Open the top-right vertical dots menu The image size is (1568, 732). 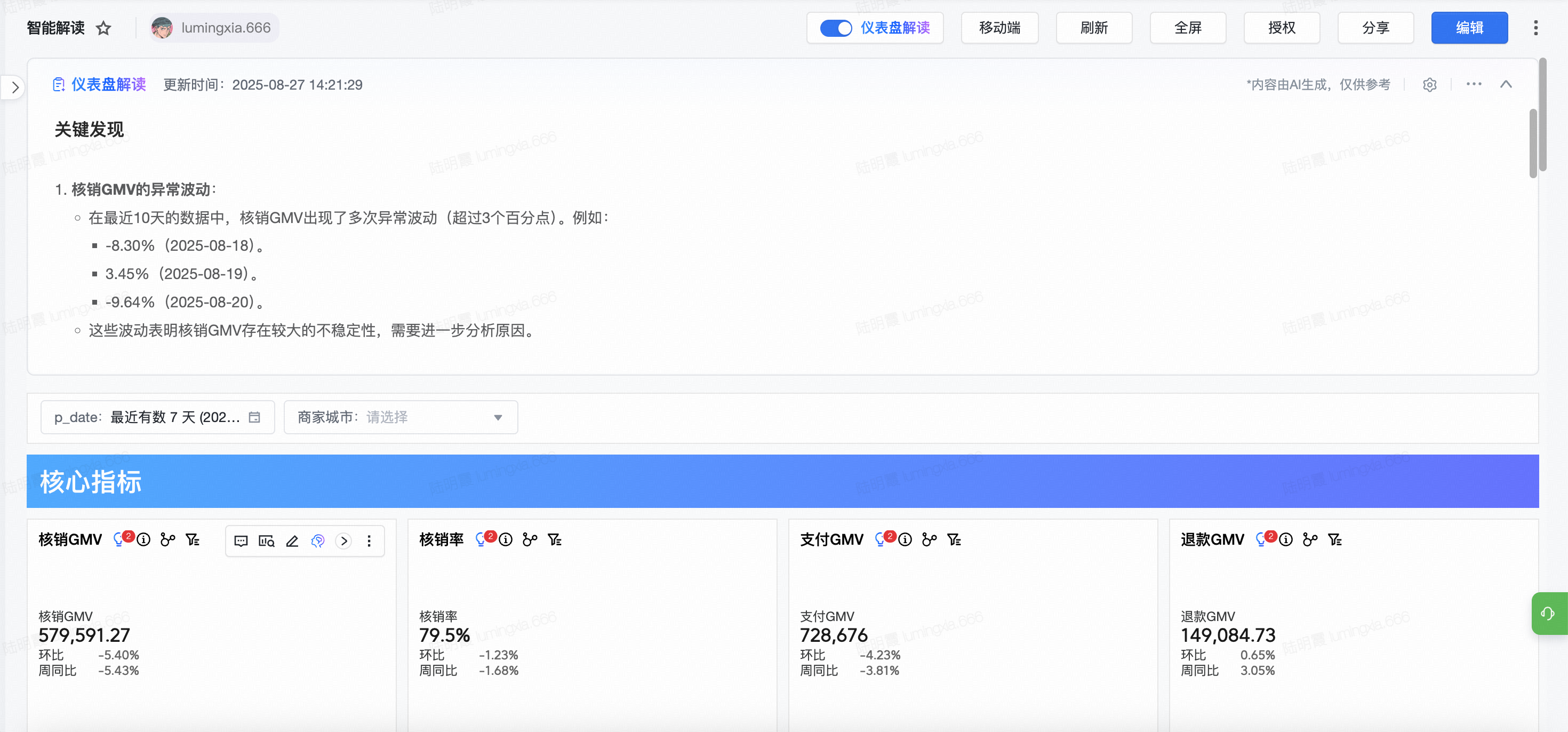pos(1535,28)
